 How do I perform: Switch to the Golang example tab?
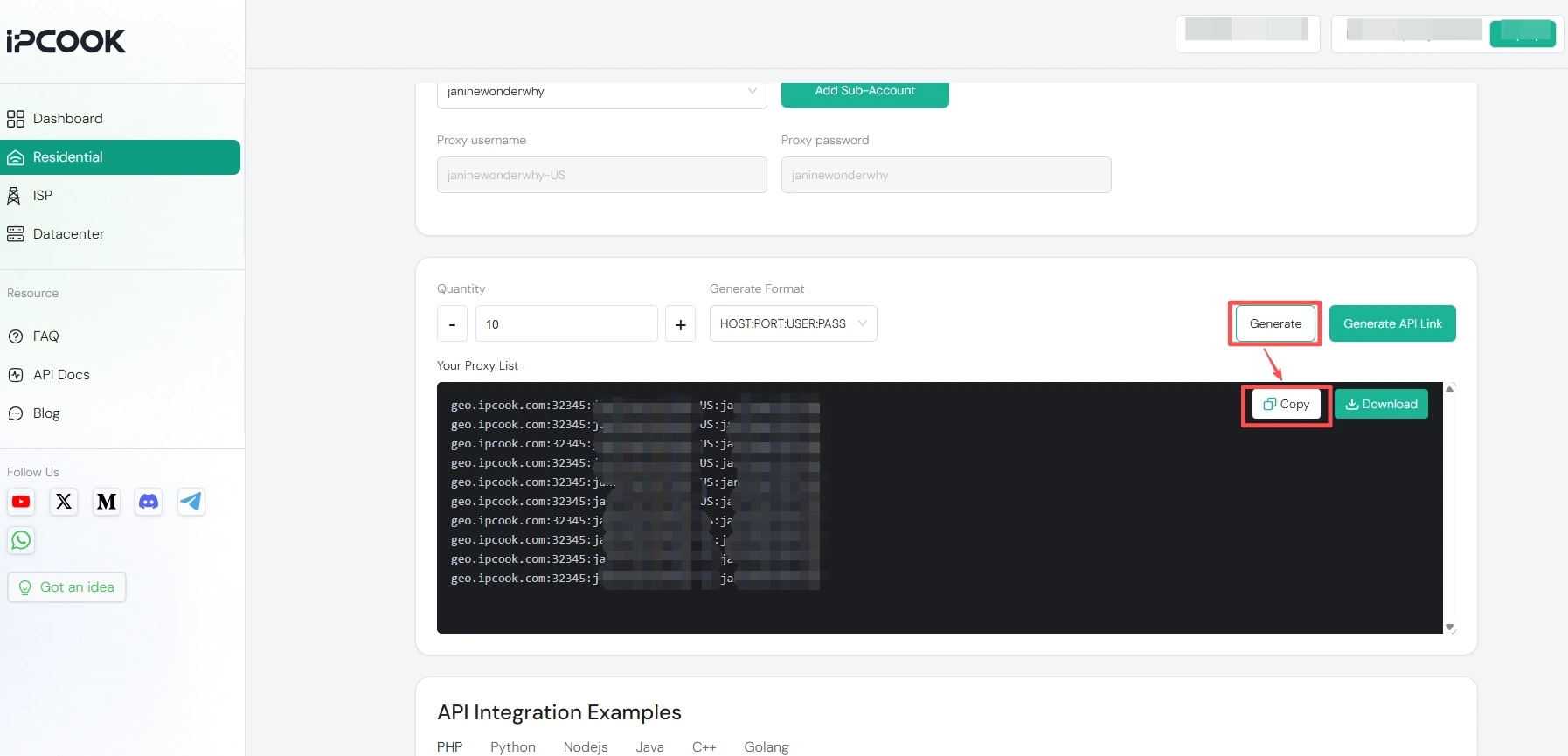tap(767, 747)
